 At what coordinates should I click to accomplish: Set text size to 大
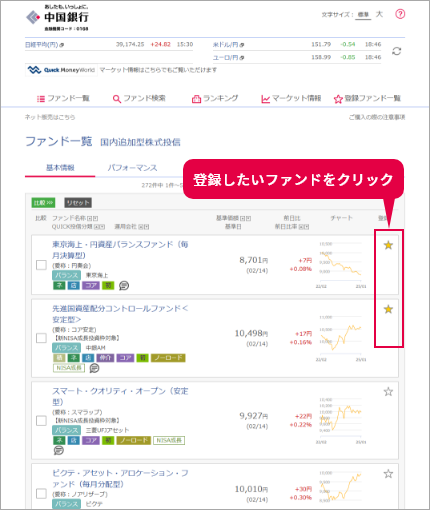(x=379, y=14)
